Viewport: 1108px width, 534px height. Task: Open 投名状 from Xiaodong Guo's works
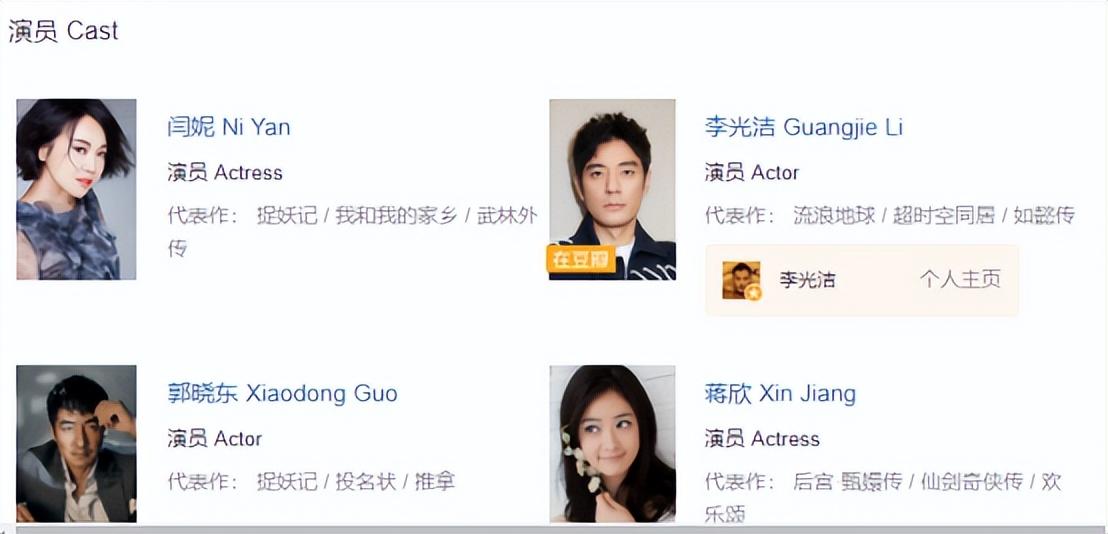click(x=365, y=482)
